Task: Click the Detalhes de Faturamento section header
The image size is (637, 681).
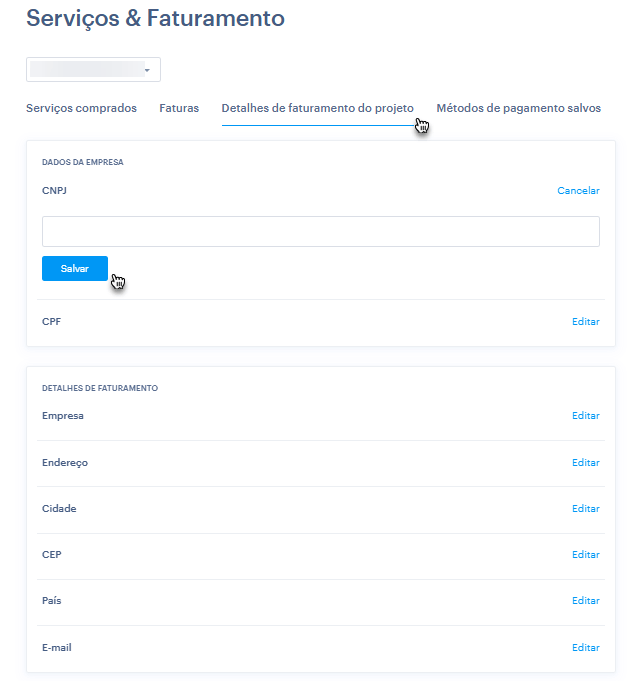Action: point(100,388)
